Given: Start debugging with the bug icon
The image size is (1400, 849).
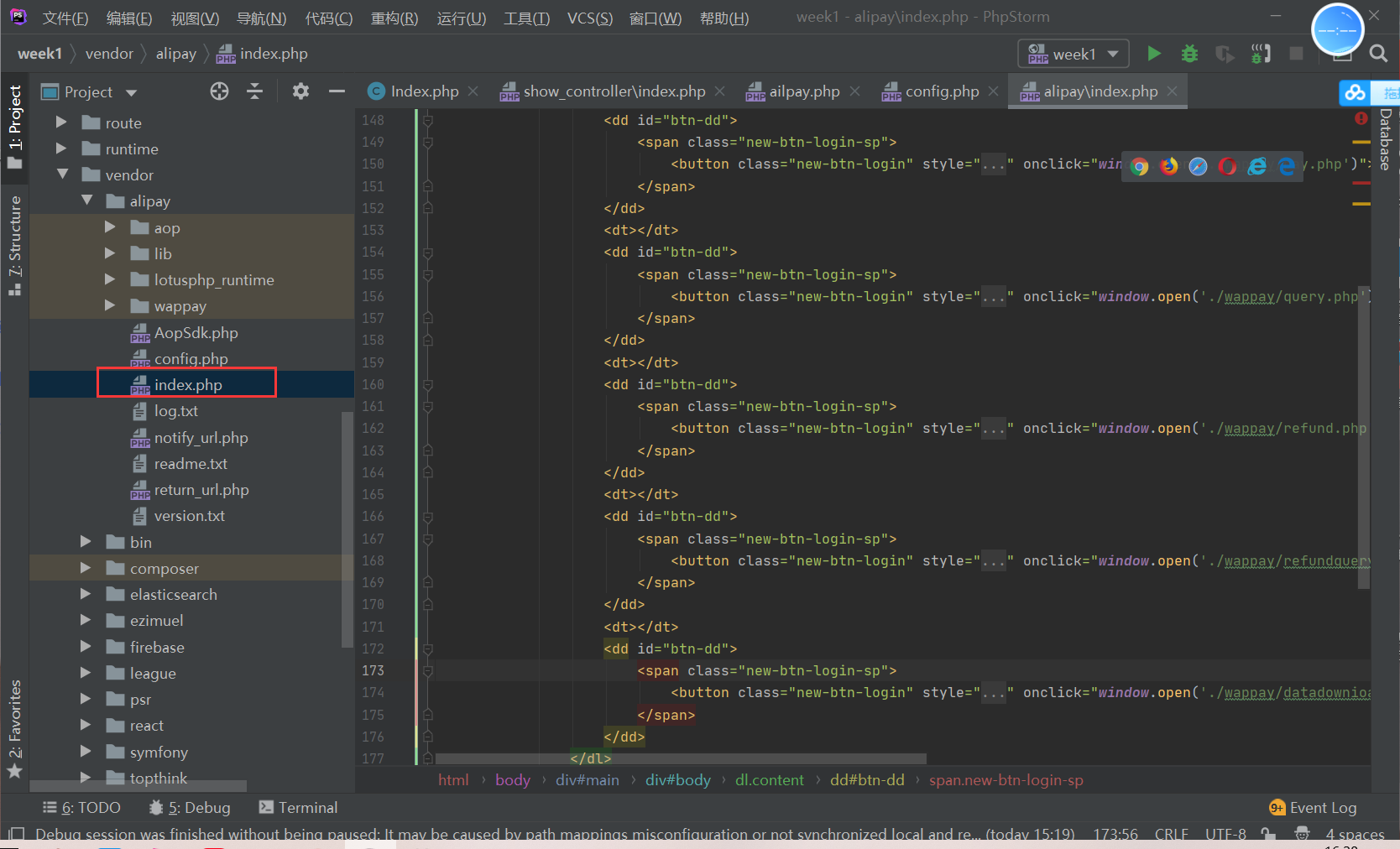Looking at the screenshot, I should [1189, 54].
